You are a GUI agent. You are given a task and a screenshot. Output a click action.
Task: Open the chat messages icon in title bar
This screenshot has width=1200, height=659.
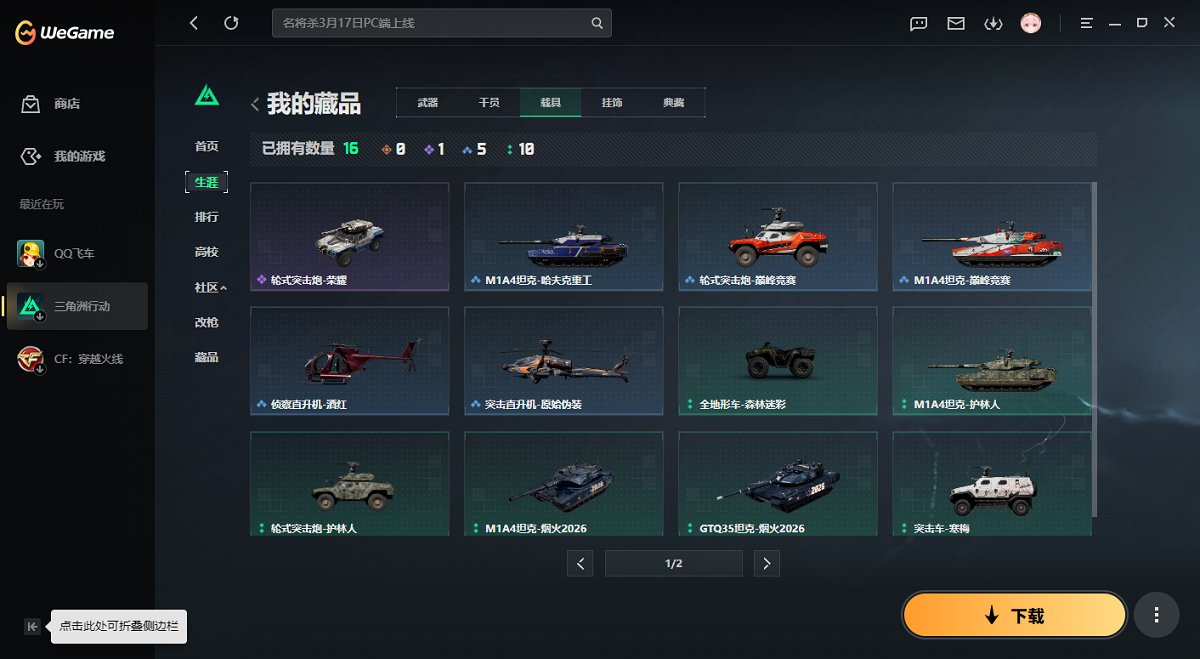point(918,22)
